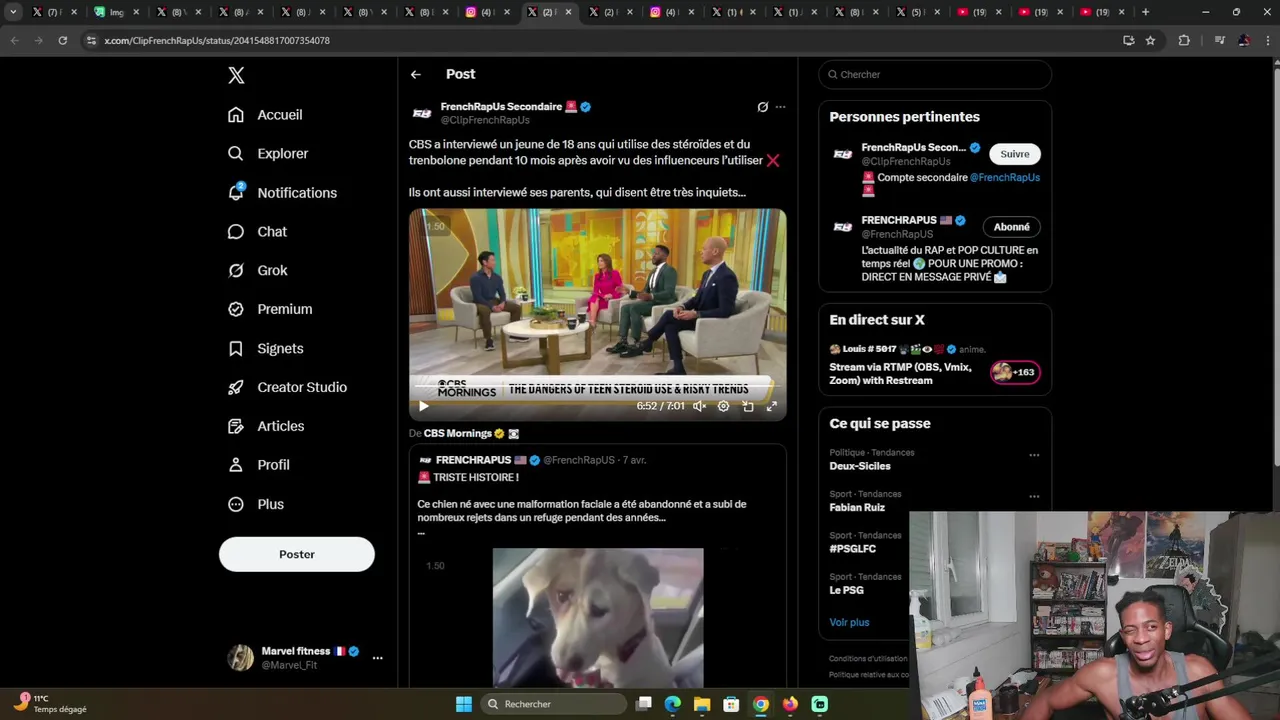The width and height of the screenshot is (1280, 720).
Task: Open @FrenchRapUs mention link
Action: (x=1005, y=178)
